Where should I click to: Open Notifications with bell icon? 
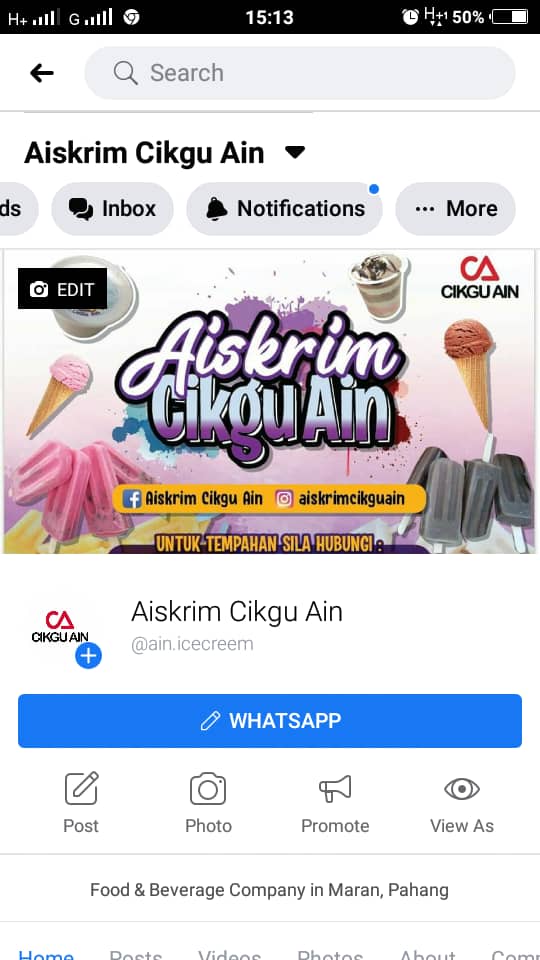coord(285,209)
